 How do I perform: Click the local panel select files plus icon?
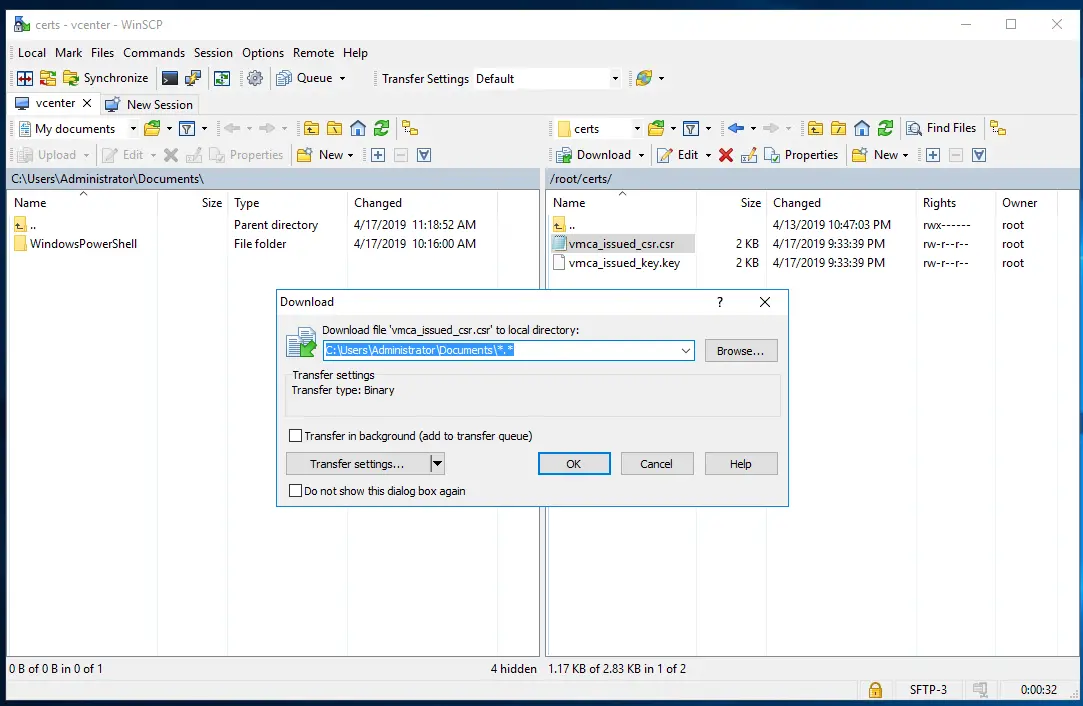(x=378, y=155)
